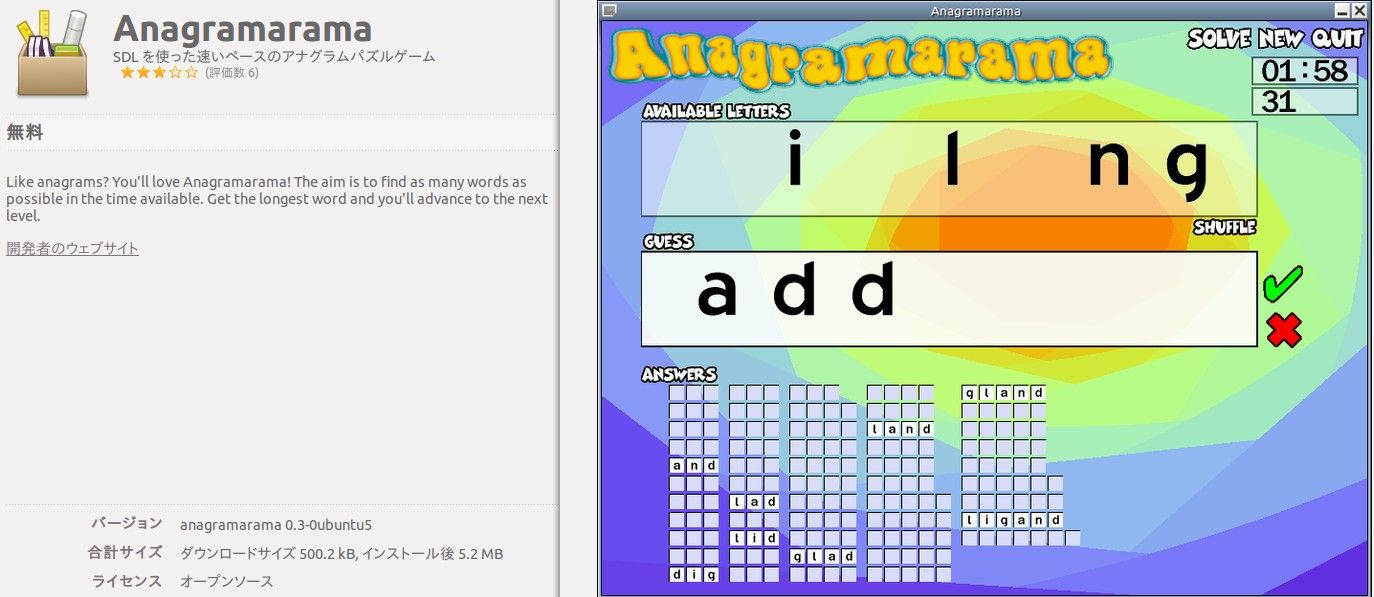Click the QUIT button

1337,39
